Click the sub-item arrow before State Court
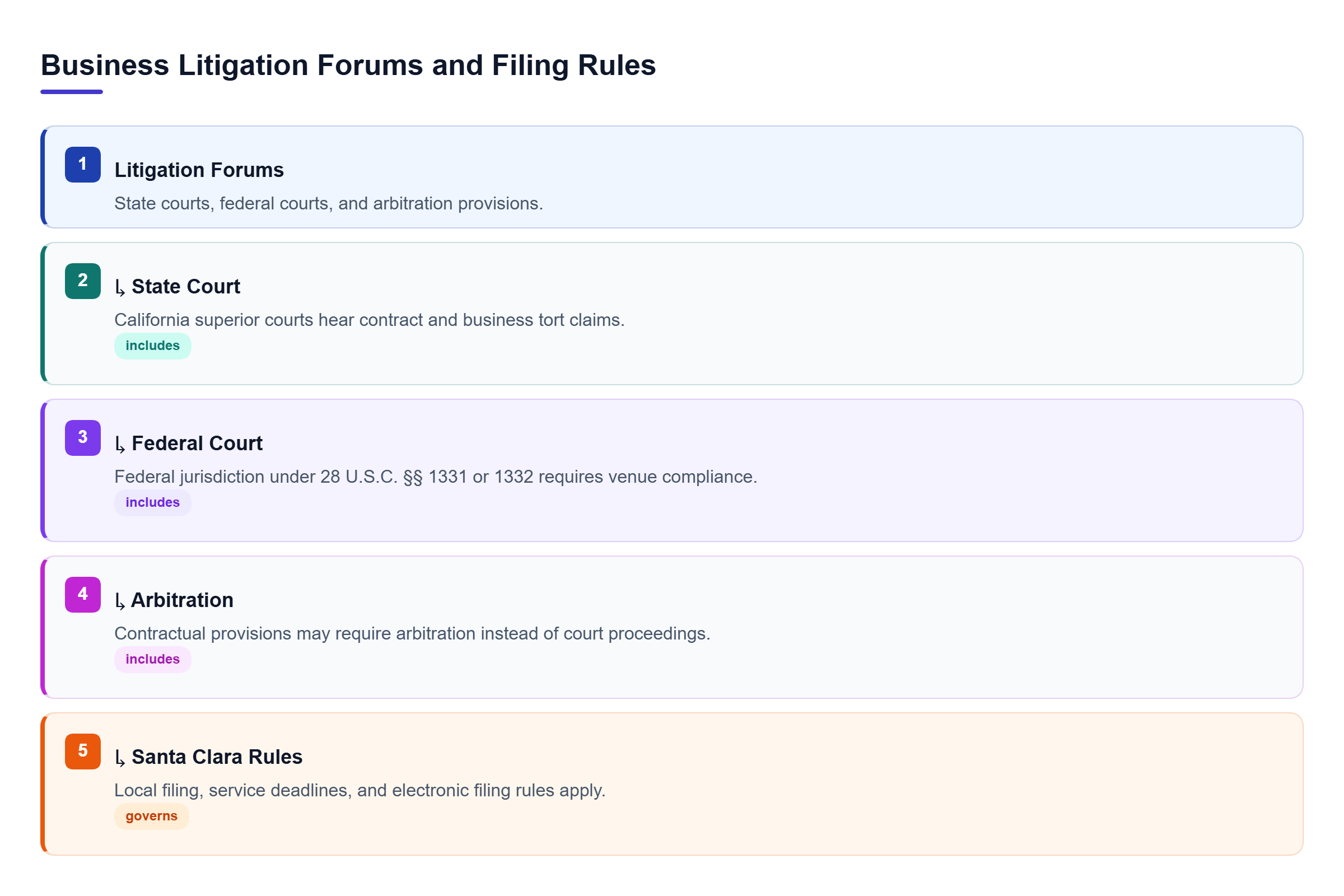The image size is (1344, 896). coord(120,288)
